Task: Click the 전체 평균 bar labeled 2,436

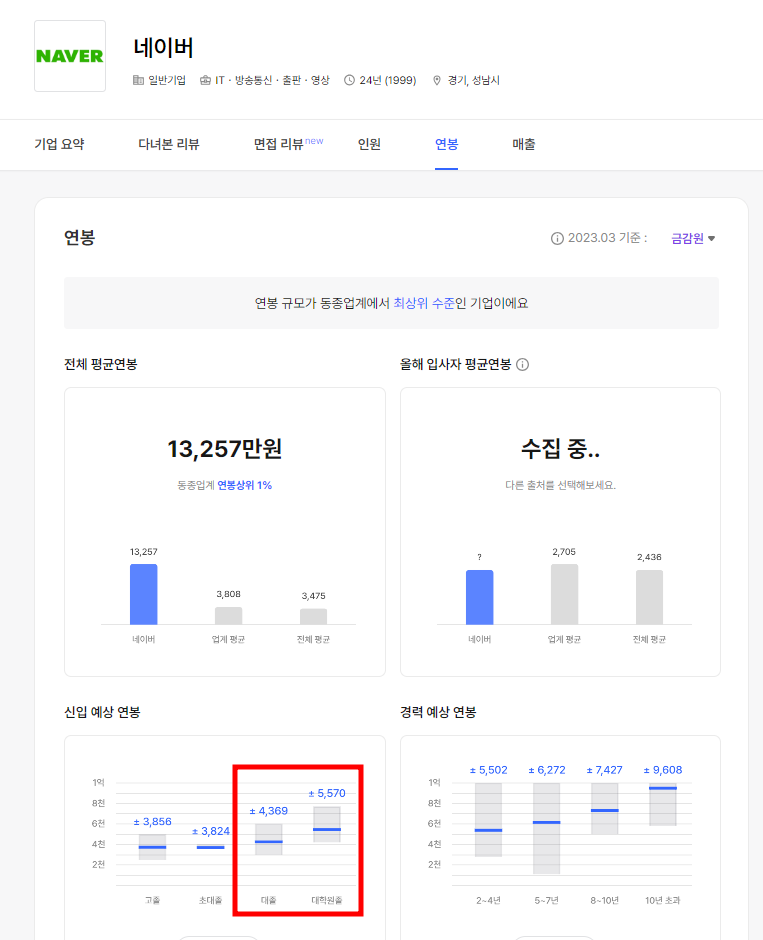Action: click(x=649, y=597)
